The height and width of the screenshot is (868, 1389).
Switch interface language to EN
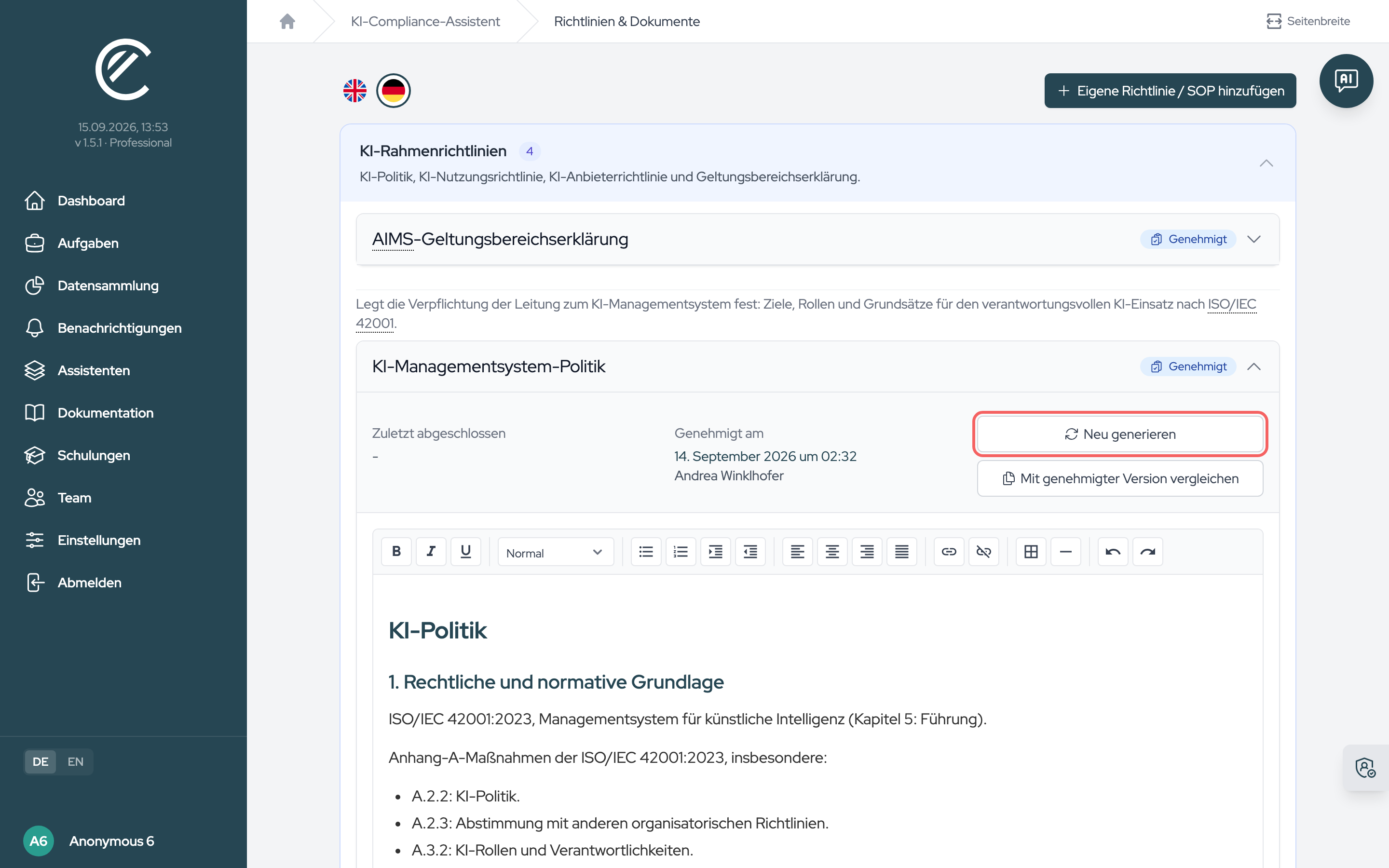(x=75, y=762)
